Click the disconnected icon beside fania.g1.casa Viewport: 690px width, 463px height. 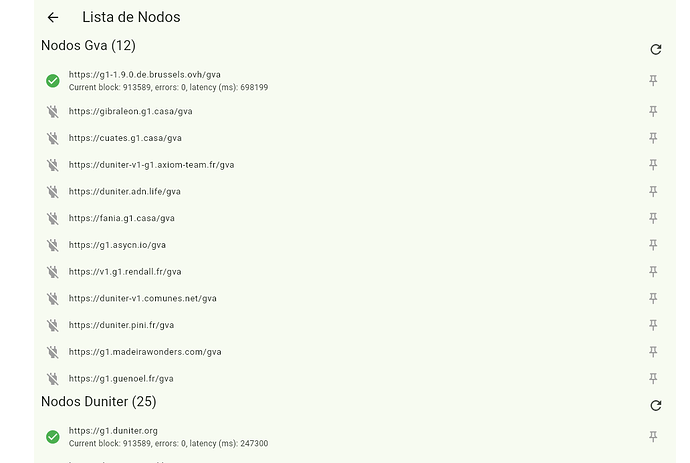click(53, 218)
